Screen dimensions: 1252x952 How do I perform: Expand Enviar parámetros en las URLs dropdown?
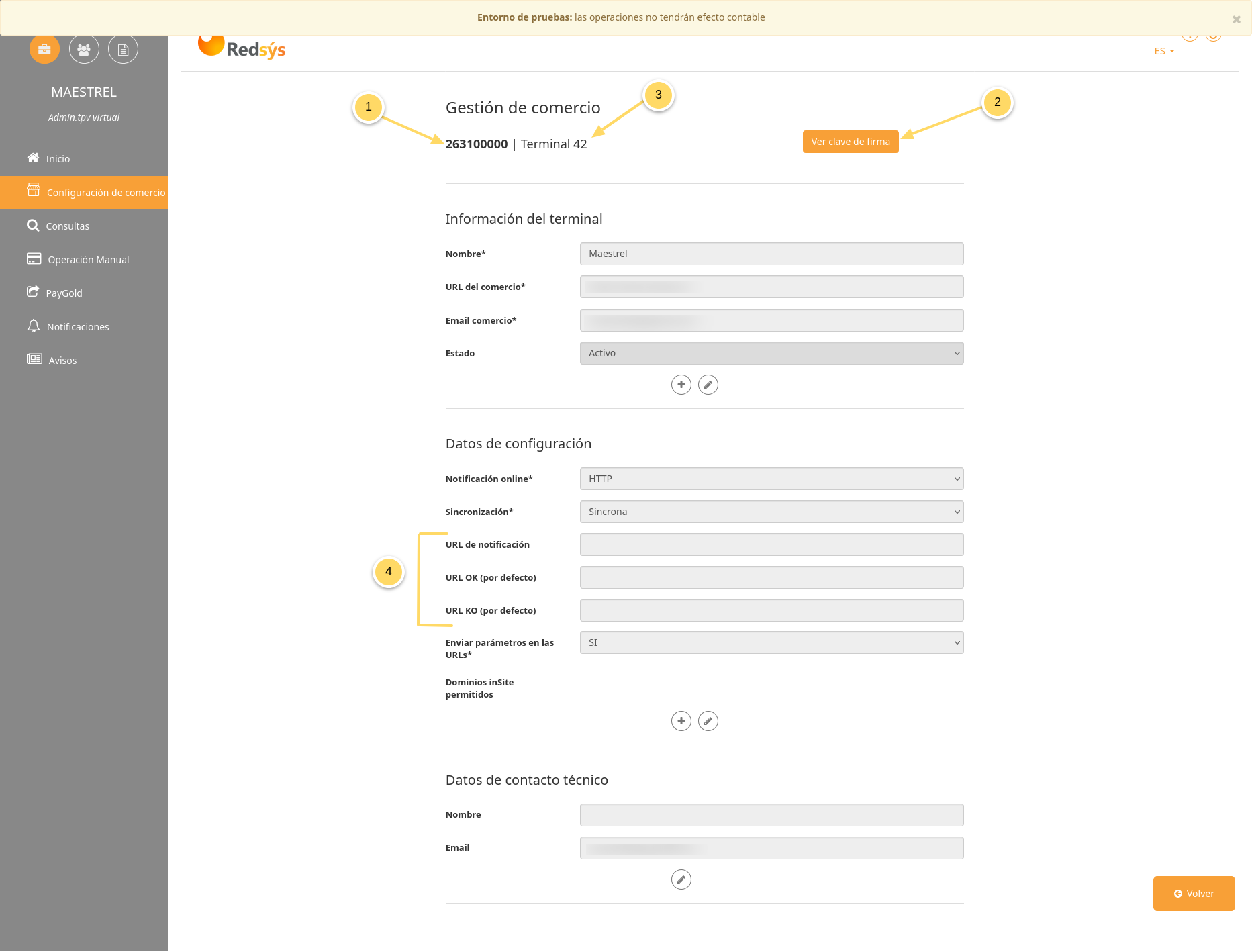pyautogui.click(x=771, y=642)
